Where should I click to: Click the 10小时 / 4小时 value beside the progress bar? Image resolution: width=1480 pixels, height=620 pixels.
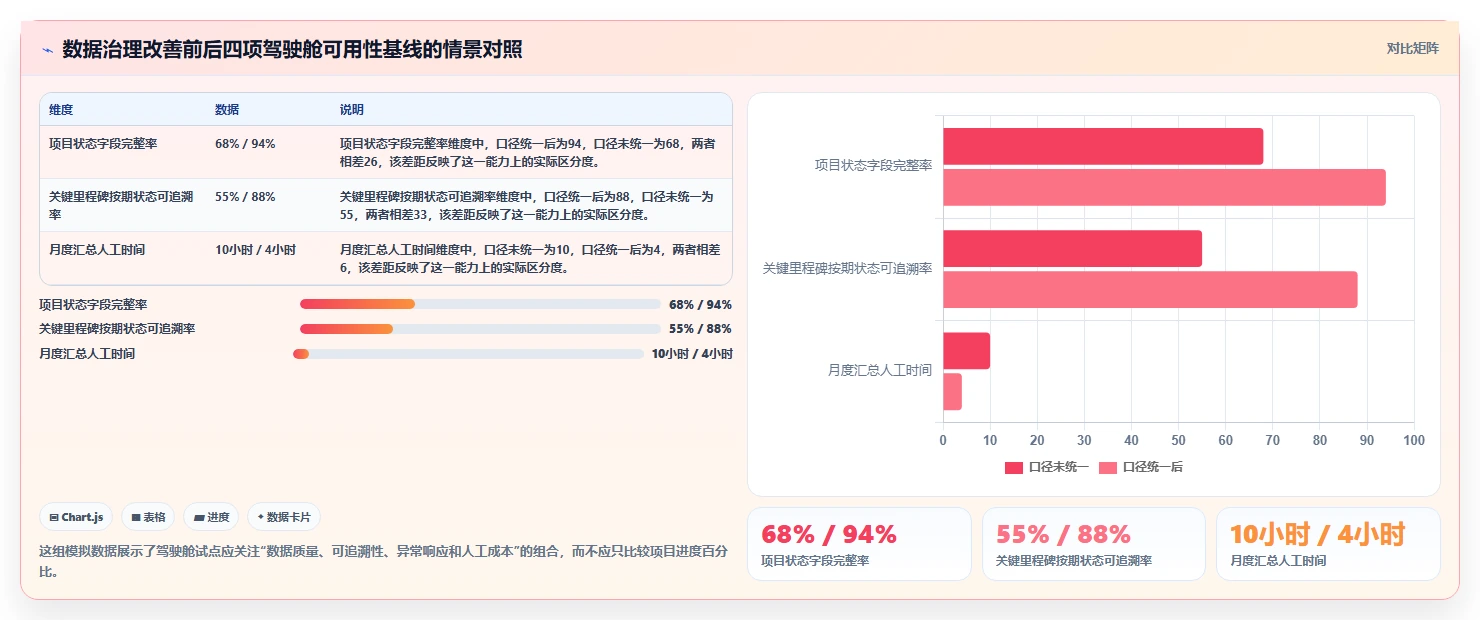[692, 354]
